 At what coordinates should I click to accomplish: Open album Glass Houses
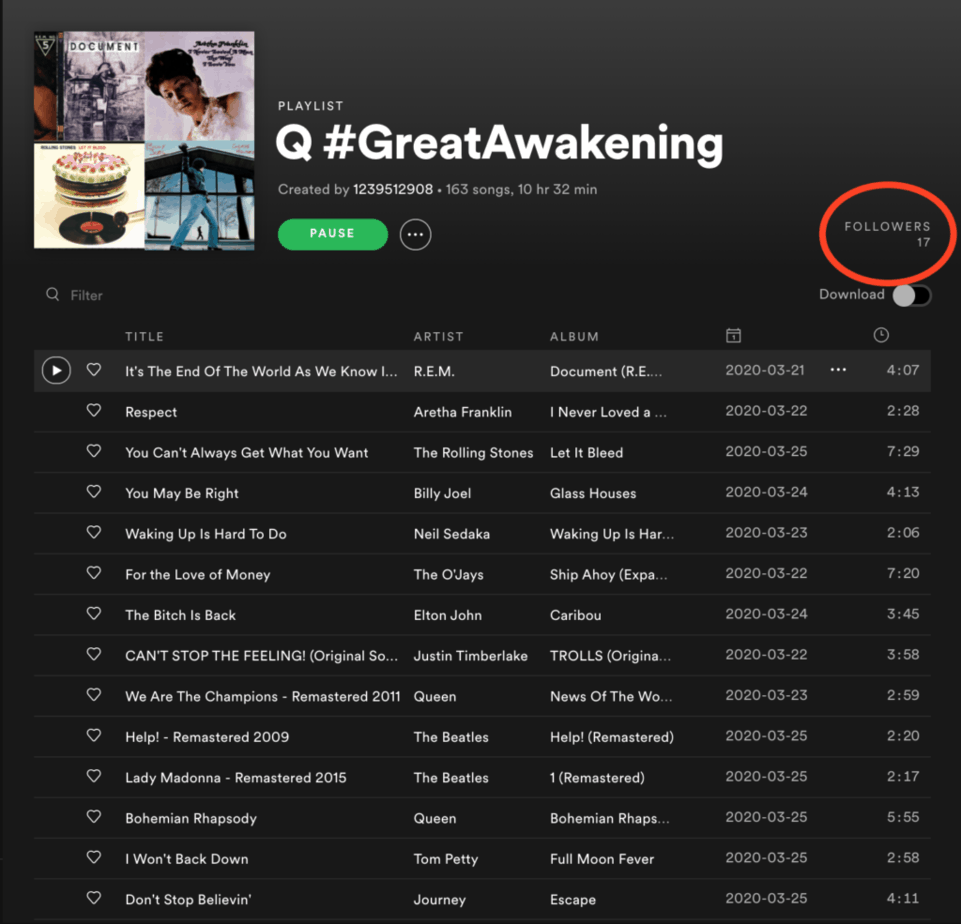(593, 493)
